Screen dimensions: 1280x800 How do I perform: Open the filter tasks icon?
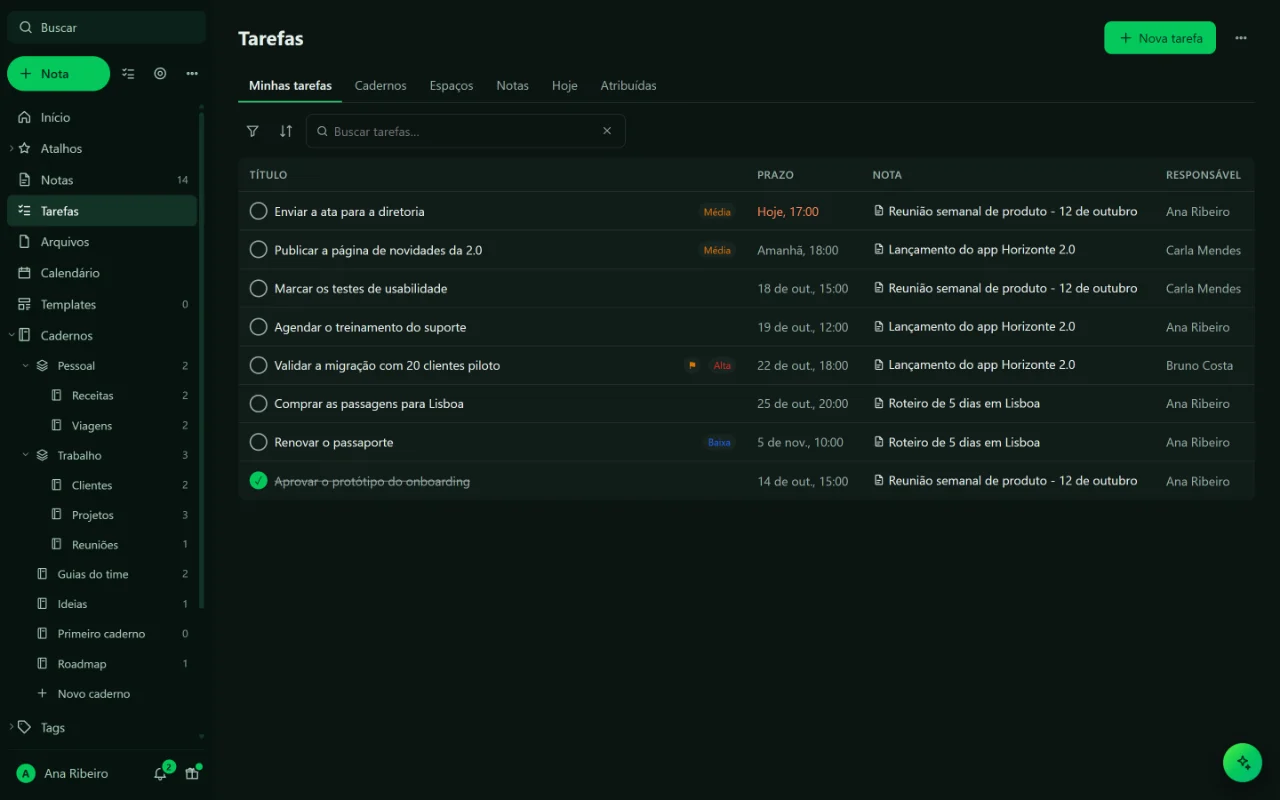click(x=253, y=131)
